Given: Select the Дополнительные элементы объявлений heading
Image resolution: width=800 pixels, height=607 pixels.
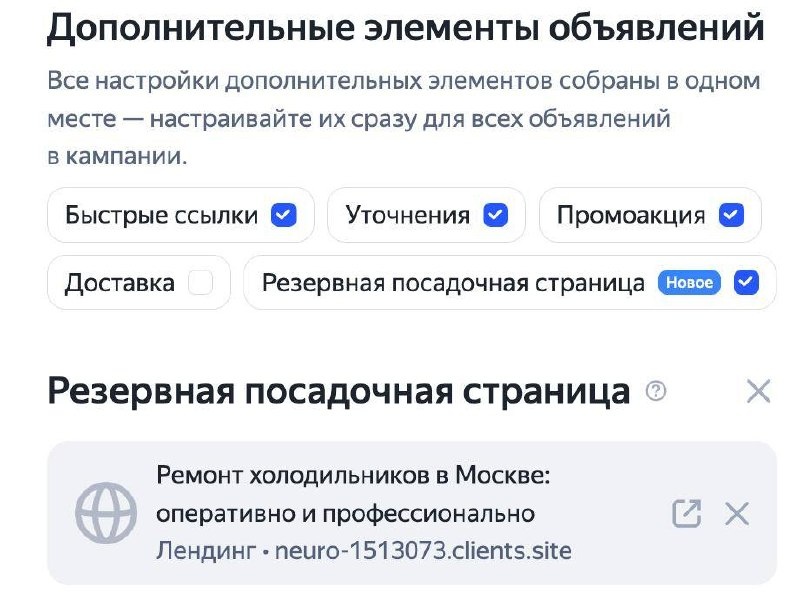Looking at the screenshot, I should [398, 27].
